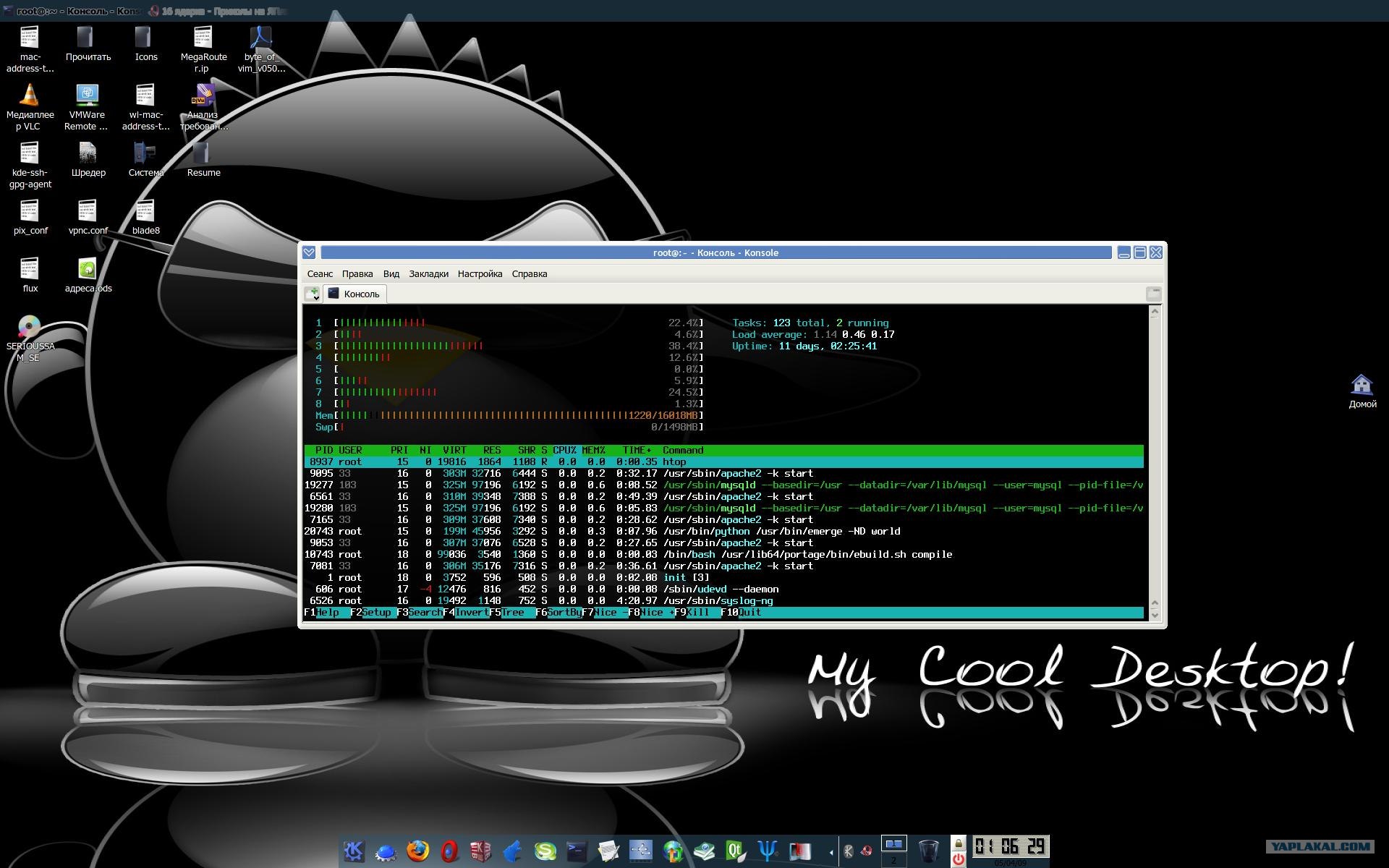Image resolution: width=1389 pixels, height=868 pixels.
Task: Expand hidden system tray icons arrow
Action: click(831, 852)
